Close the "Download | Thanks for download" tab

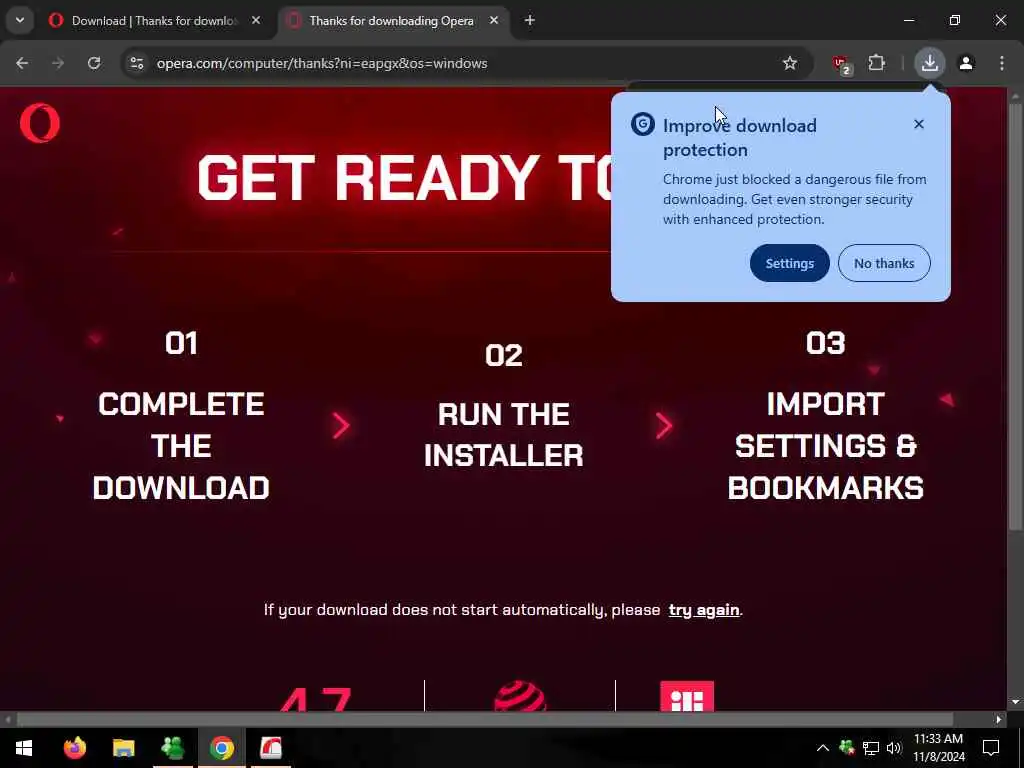[256, 20]
